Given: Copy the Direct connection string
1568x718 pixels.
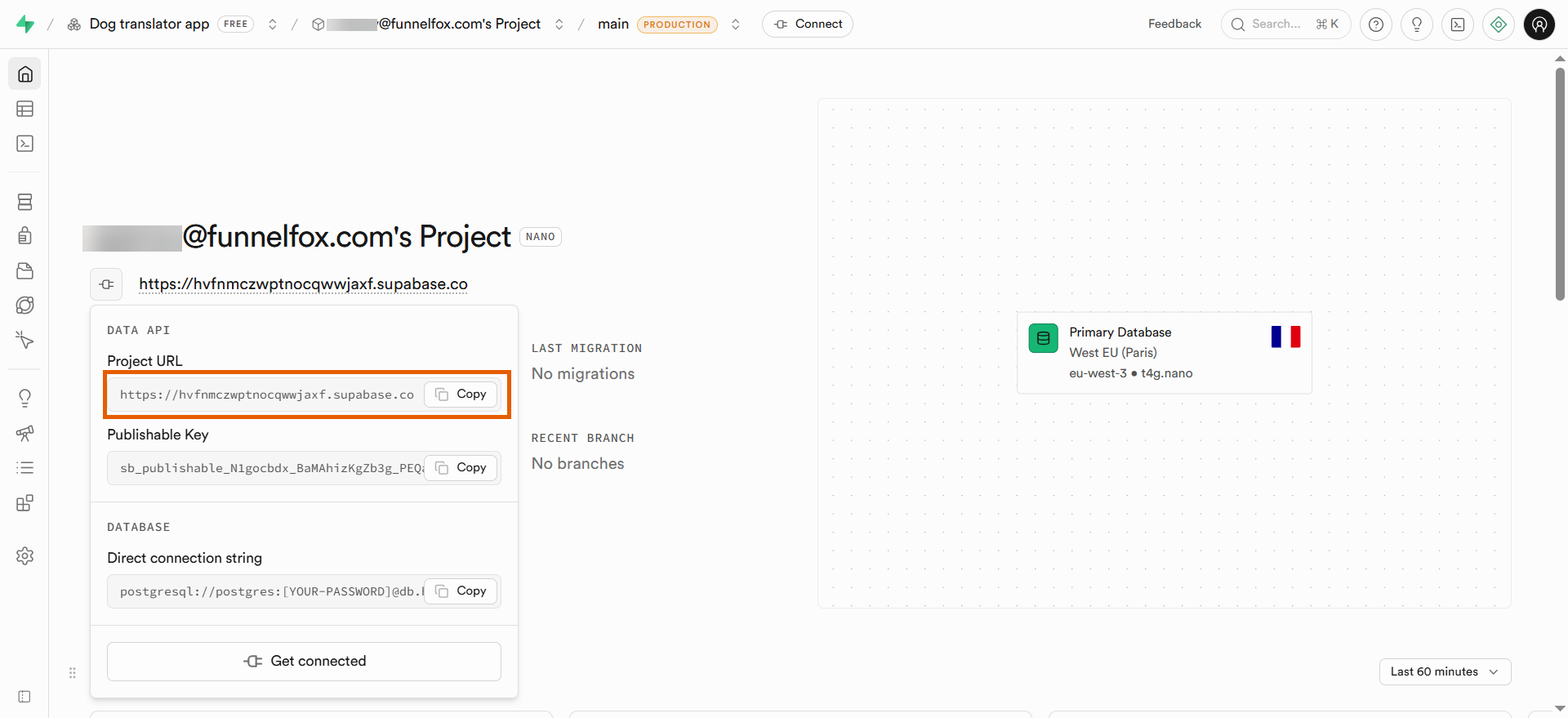Looking at the screenshot, I should coord(461,591).
